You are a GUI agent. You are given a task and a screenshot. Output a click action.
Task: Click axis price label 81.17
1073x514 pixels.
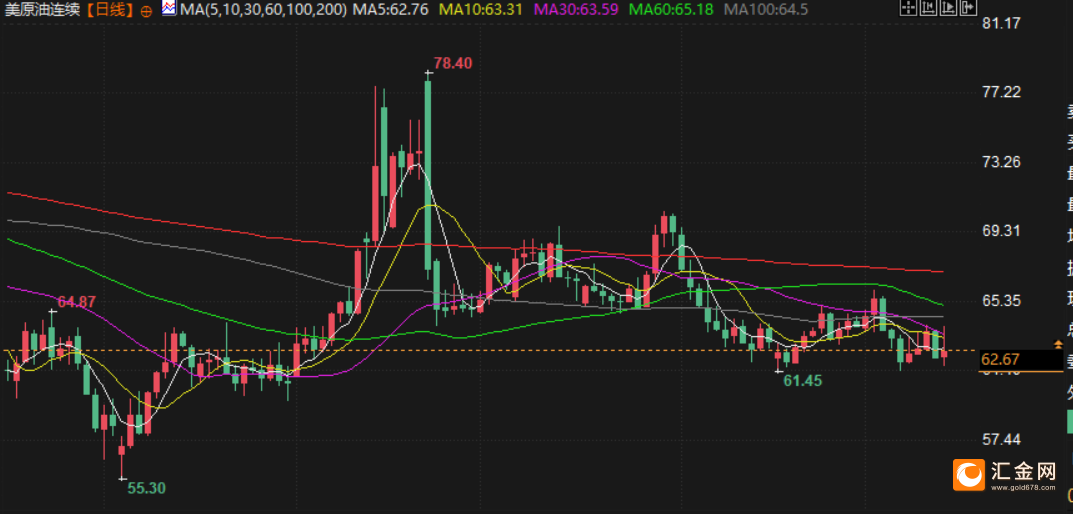pos(1002,23)
